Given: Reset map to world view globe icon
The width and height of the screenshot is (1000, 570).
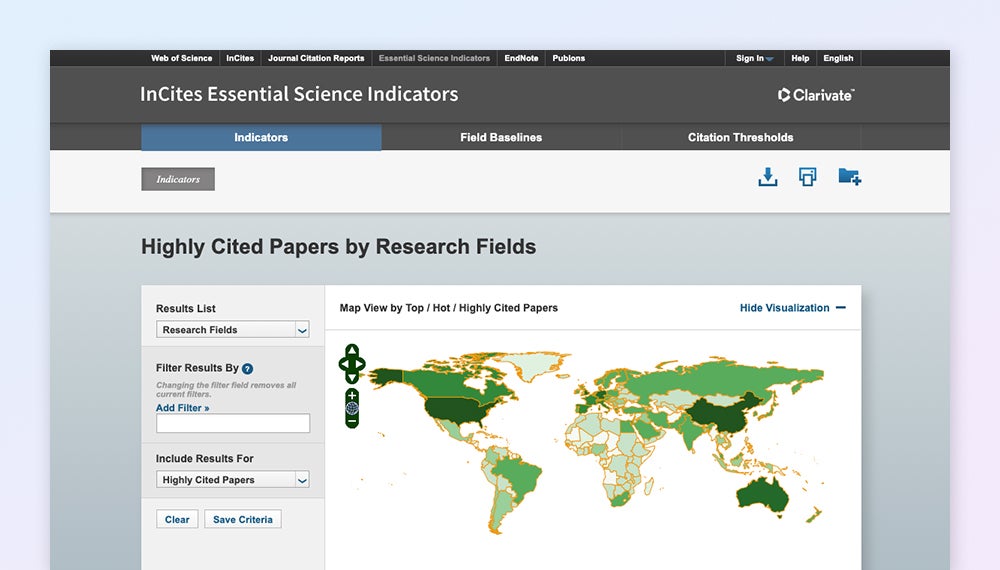Looking at the screenshot, I should [x=352, y=409].
